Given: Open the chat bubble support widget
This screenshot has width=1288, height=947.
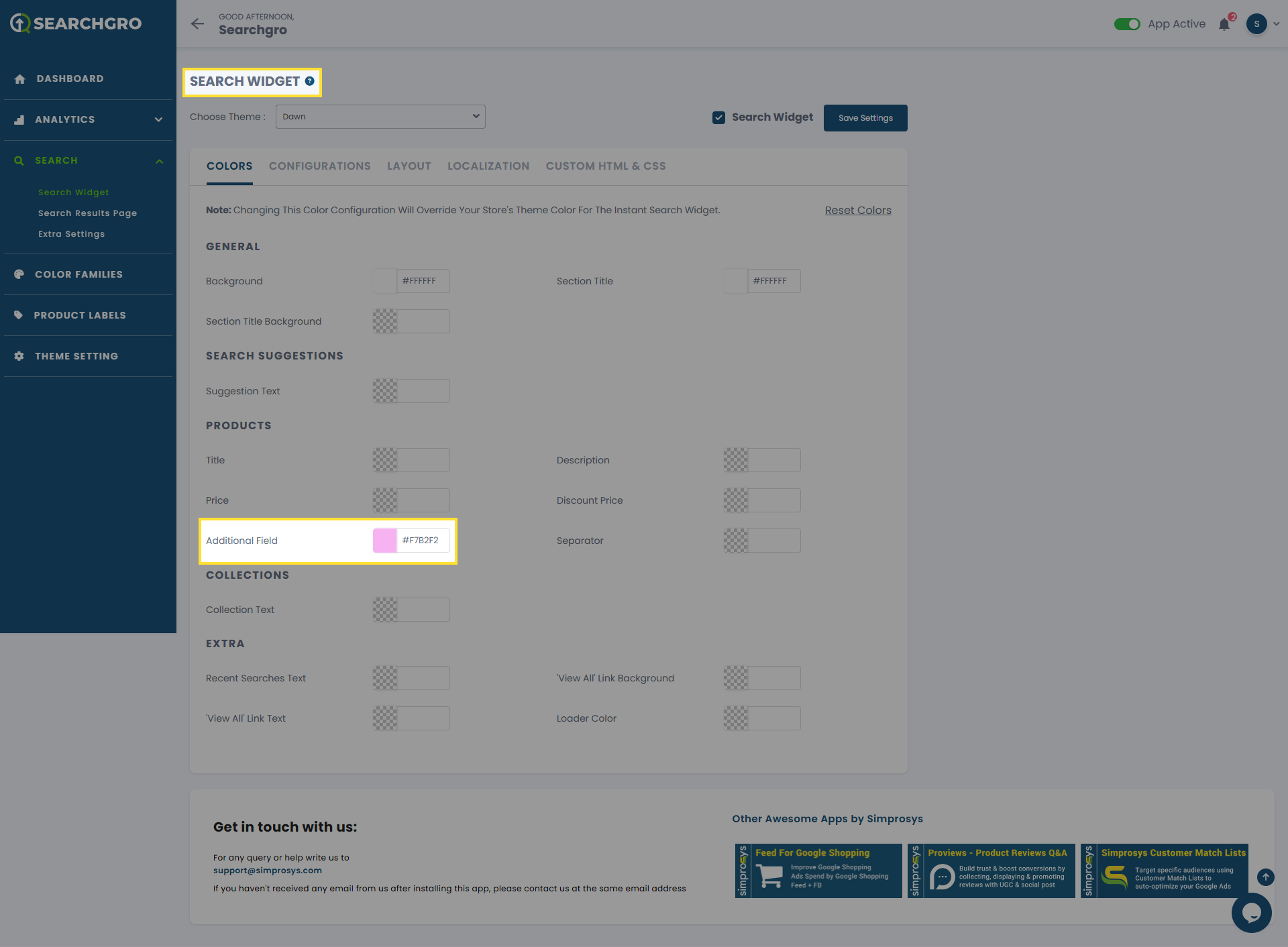Looking at the screenshot, I should tap(1251, 912).
